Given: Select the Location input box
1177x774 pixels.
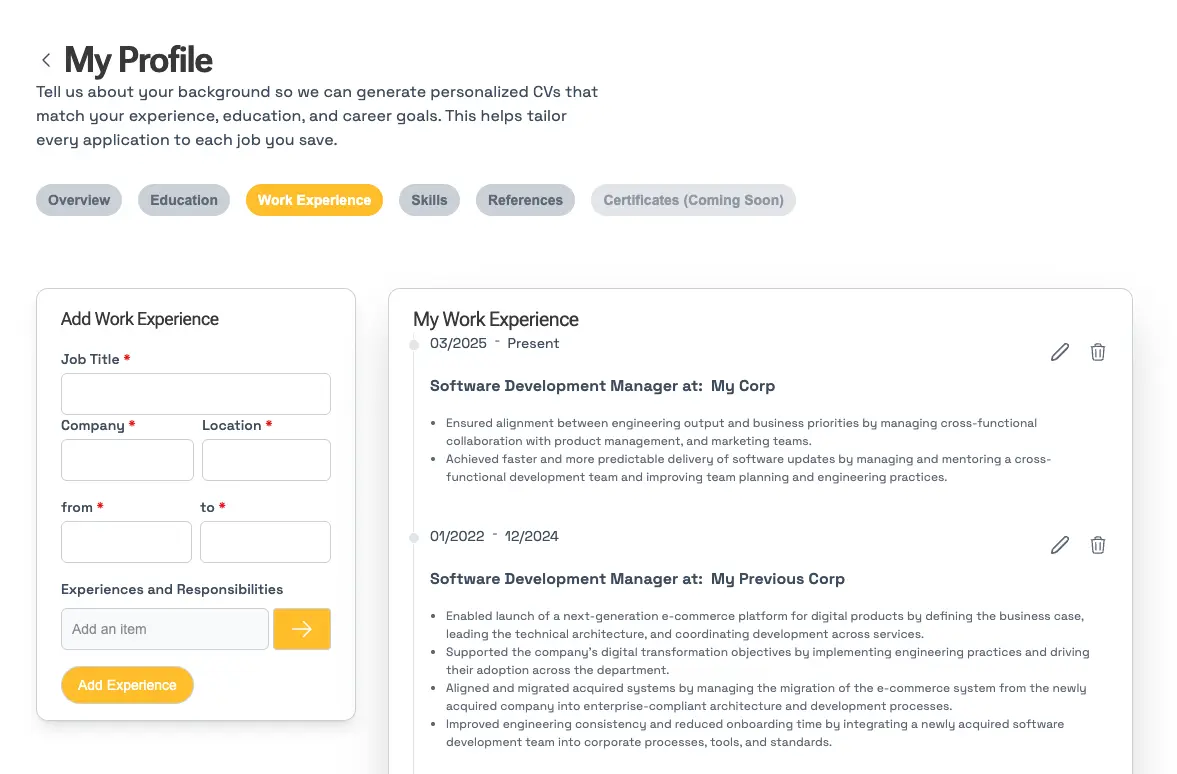Looking at the screenshot, I should coord(266,460).
